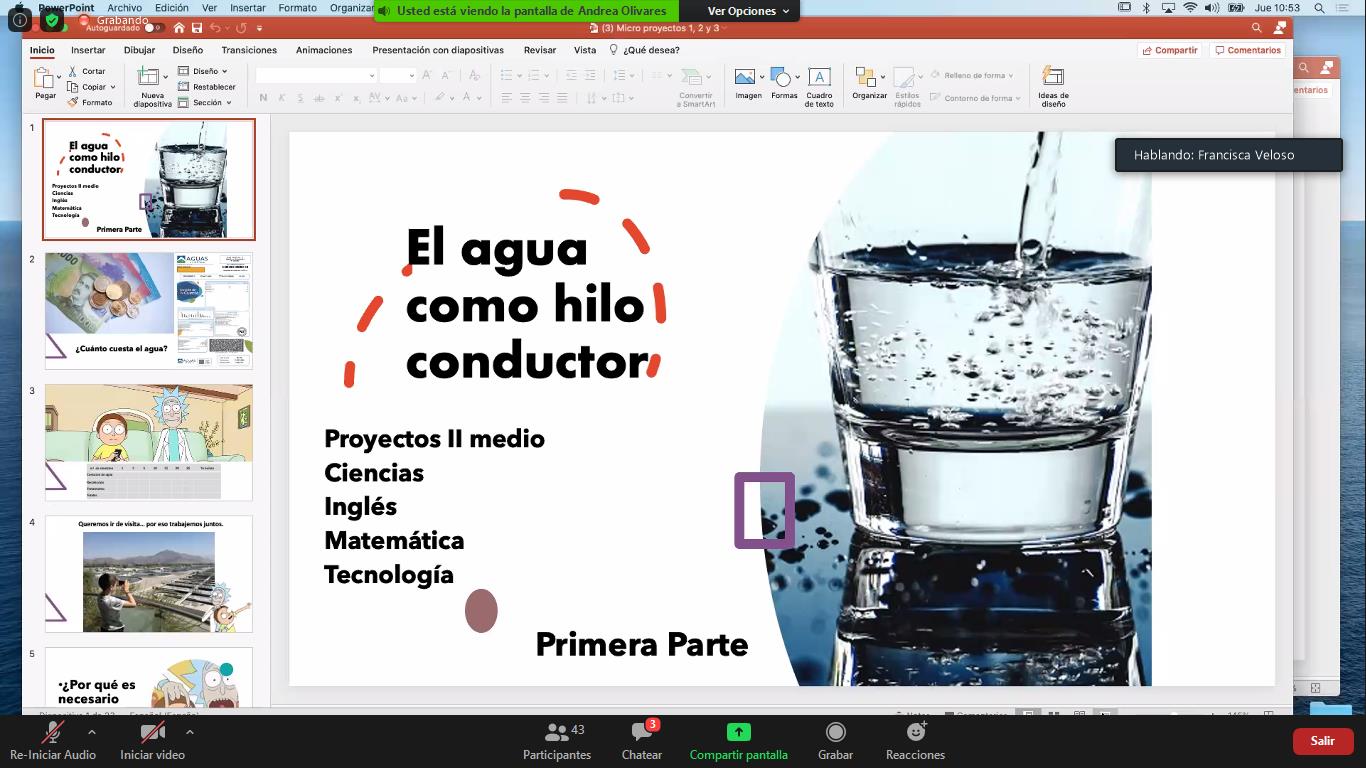This screenshot has height=768, width=1366.
Task: Open the Sección dropdown
Action: coord(205,102)
